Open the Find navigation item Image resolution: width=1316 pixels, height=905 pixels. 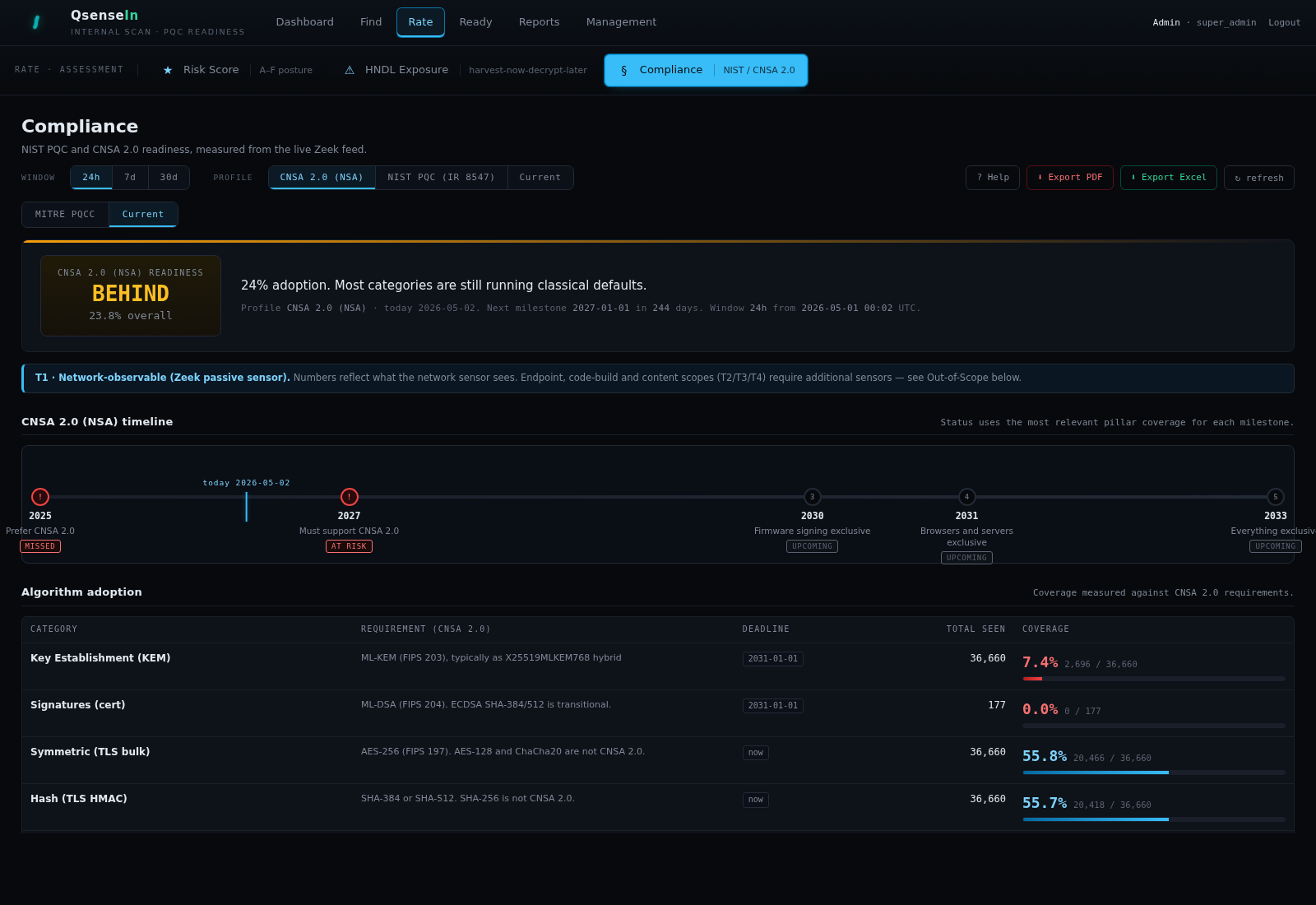(371, 22)
